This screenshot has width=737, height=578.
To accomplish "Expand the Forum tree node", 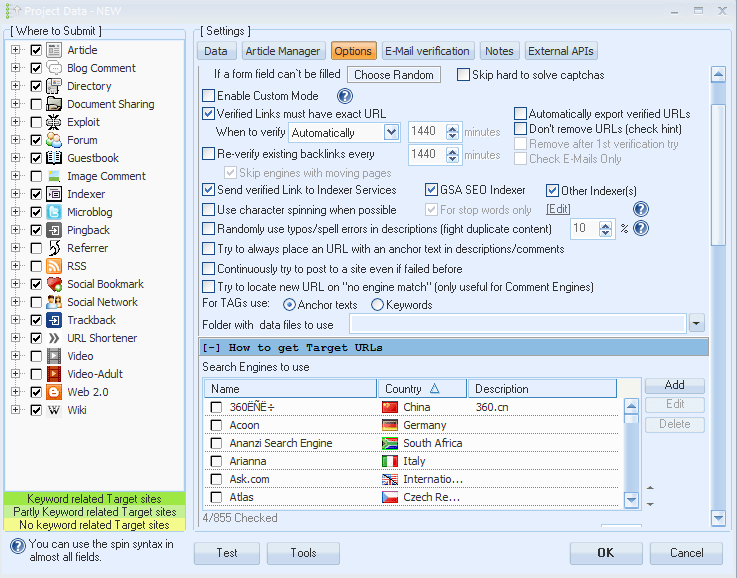I will [x=16, y=140].
